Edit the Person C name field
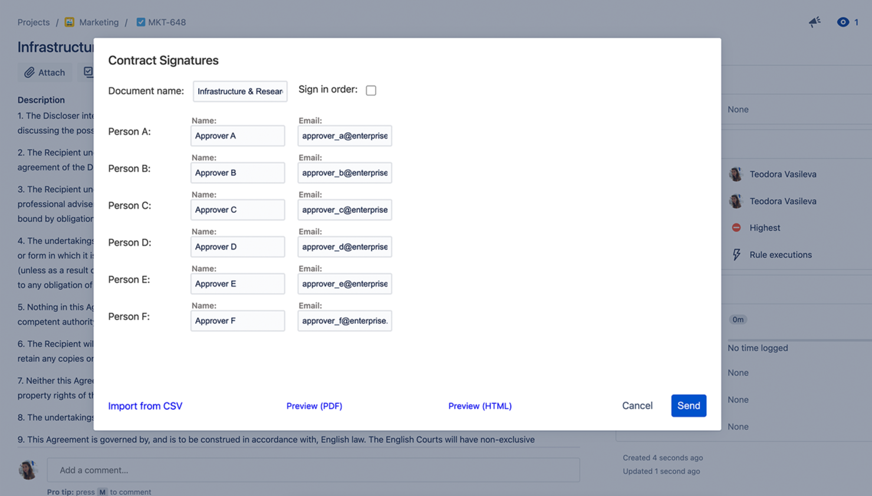The height and width of the screenshot is (496, 872). [237, 210]
